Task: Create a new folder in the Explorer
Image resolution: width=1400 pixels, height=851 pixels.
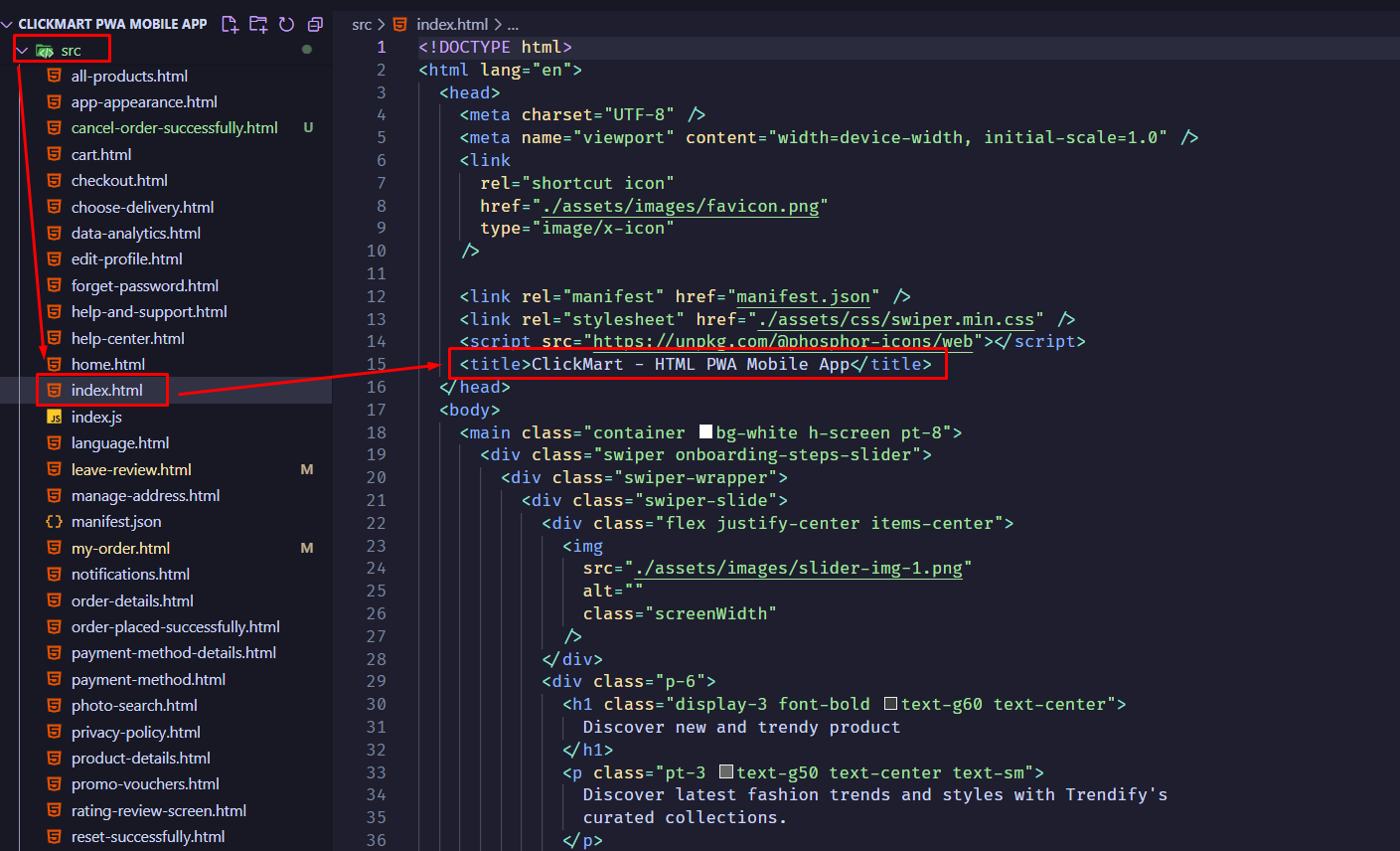Action: coord(257,24)
